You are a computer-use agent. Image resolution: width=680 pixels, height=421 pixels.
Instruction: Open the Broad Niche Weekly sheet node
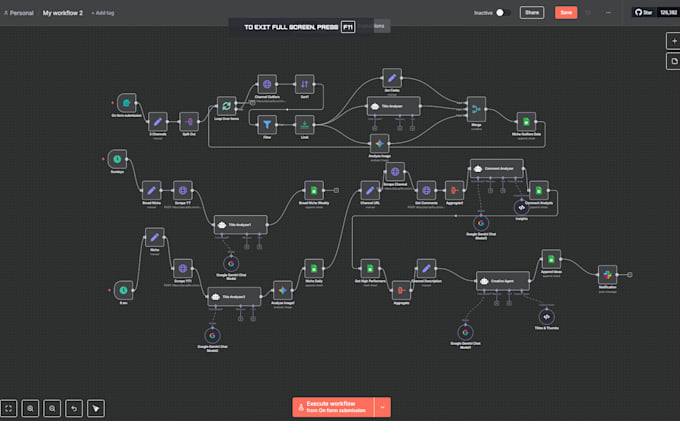pyautogui.click(x=314, y=190)
